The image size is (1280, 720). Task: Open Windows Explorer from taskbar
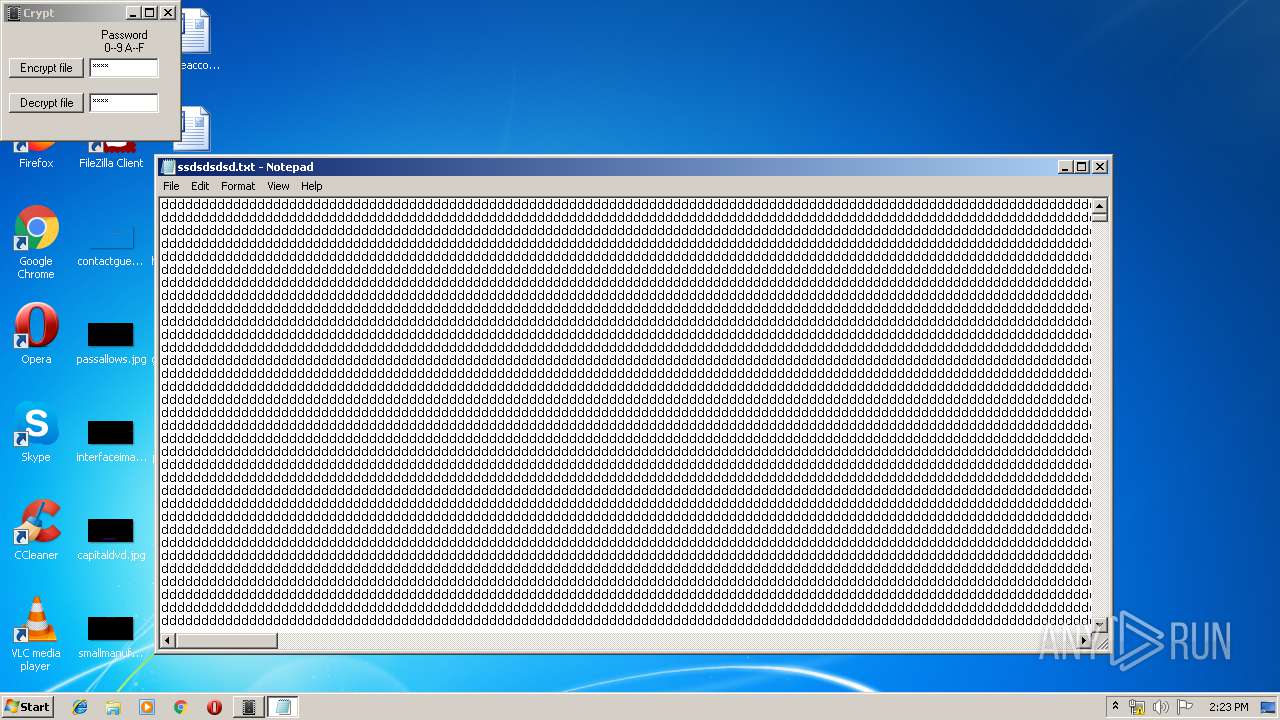113,707
